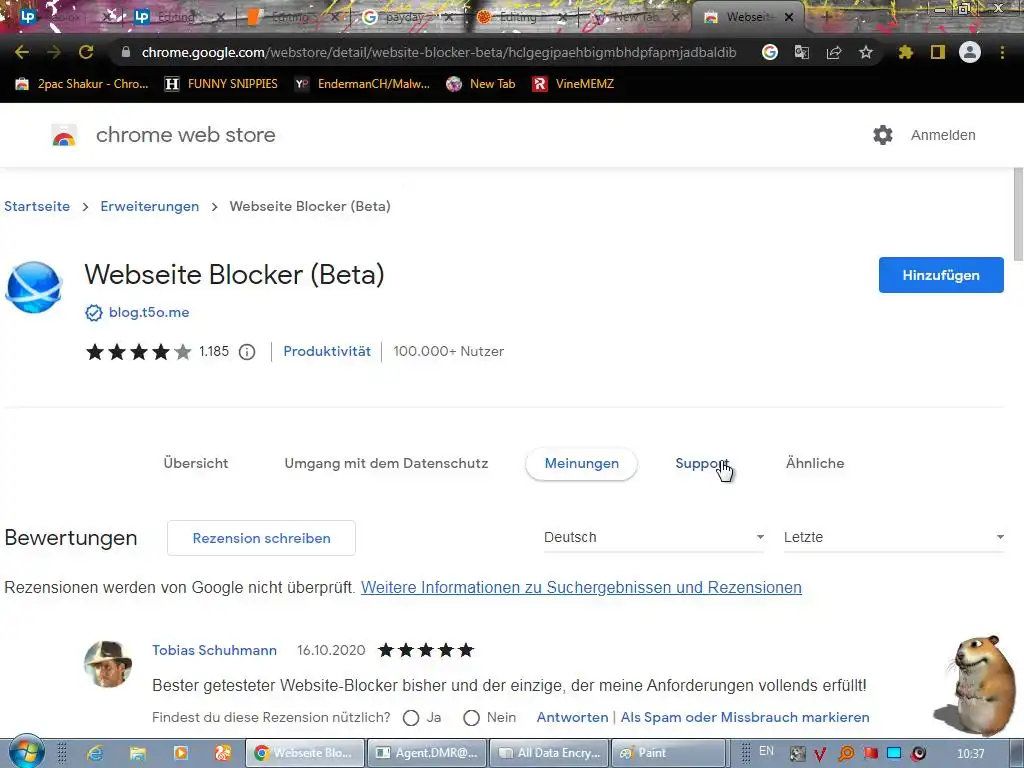Click Antworten on the review

(573, 717)
